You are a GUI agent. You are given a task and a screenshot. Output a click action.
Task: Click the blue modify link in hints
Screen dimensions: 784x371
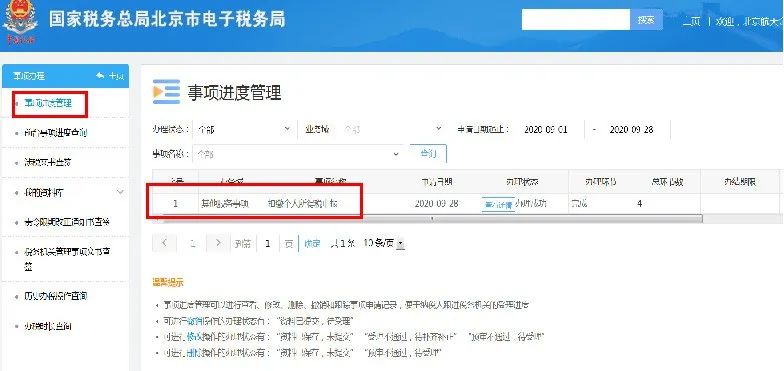click(x=194, y=337)
